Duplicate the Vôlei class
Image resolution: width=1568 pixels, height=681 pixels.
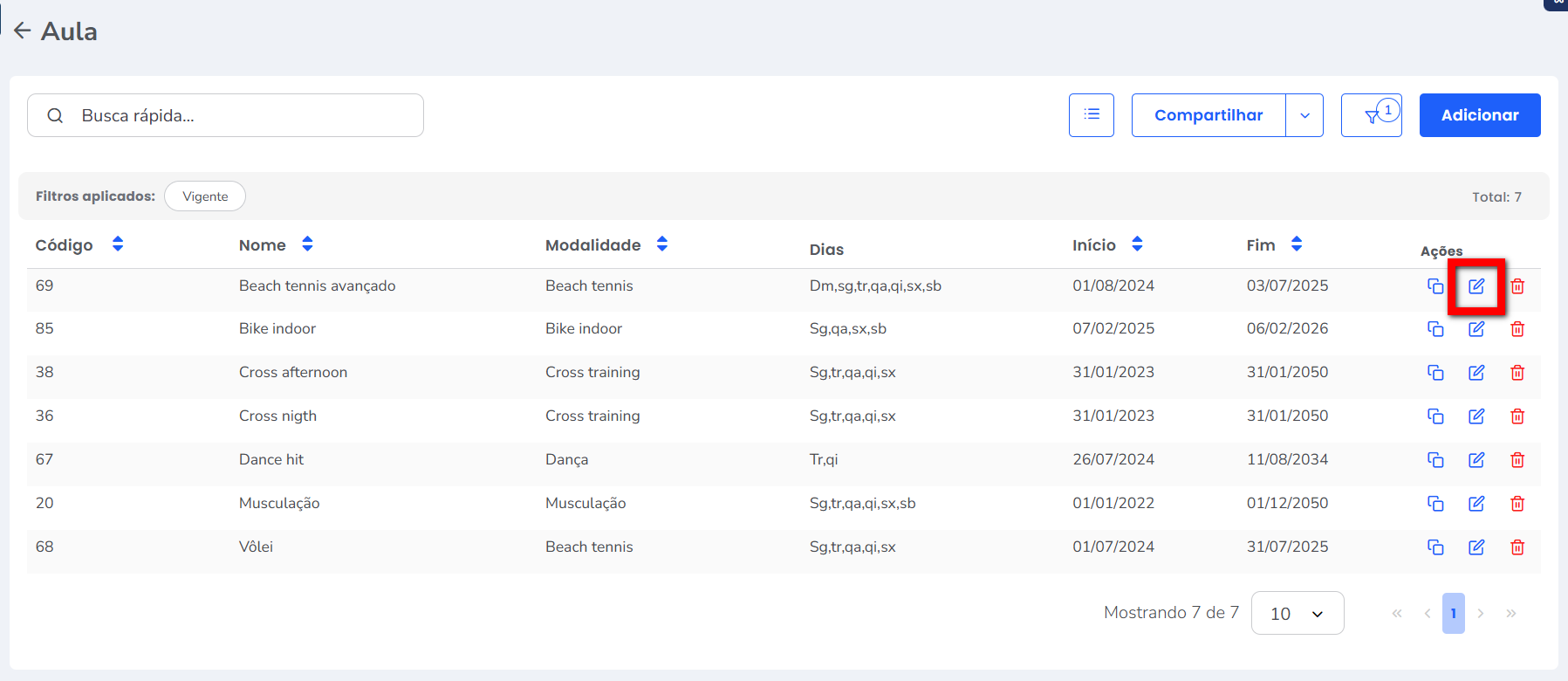[1435, 547]
